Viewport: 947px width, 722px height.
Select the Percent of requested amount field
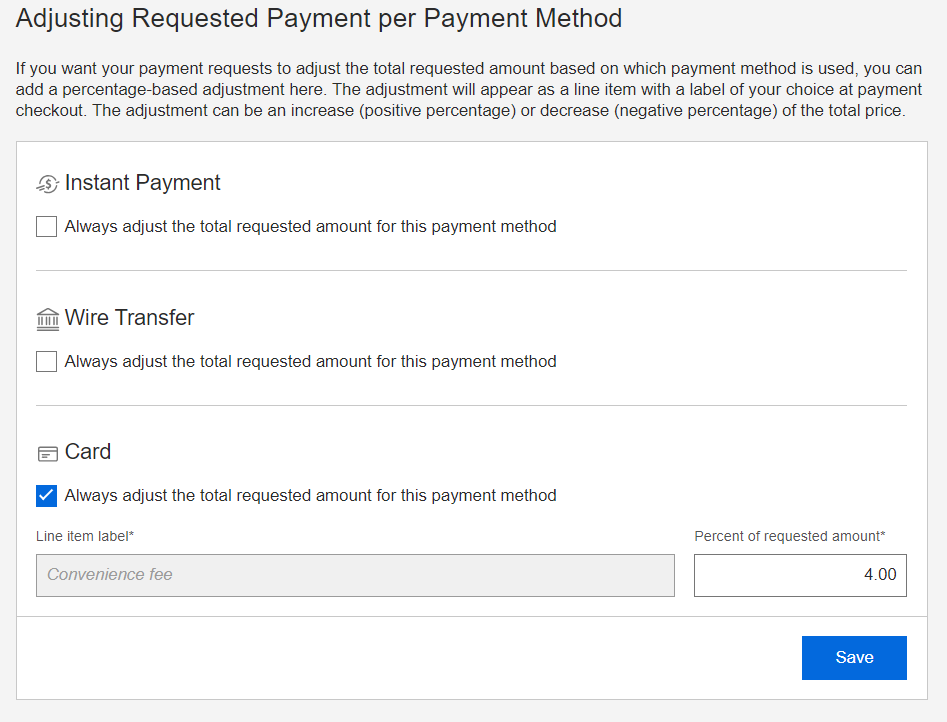tap(799, 575)
